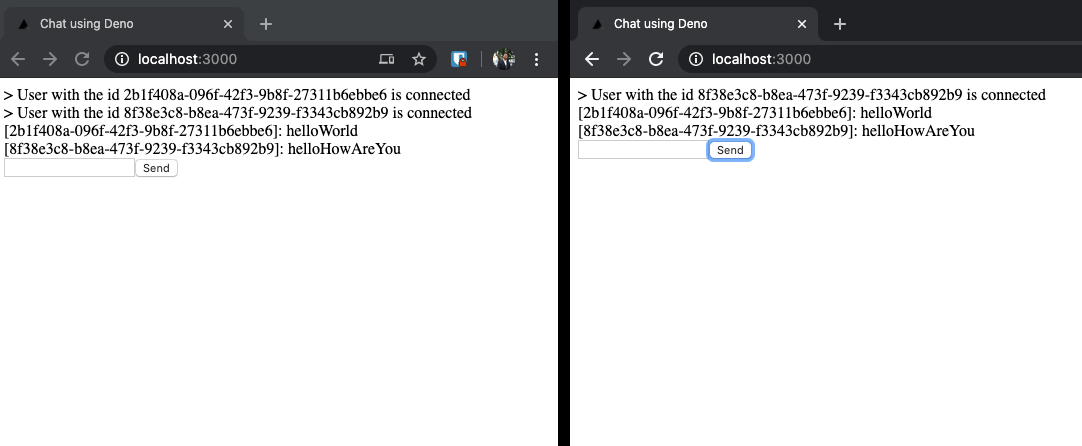Viewport: 1082px width, 446px height.
Task: Click Deno favicon on left window tab
Action: tap(23, 24)
